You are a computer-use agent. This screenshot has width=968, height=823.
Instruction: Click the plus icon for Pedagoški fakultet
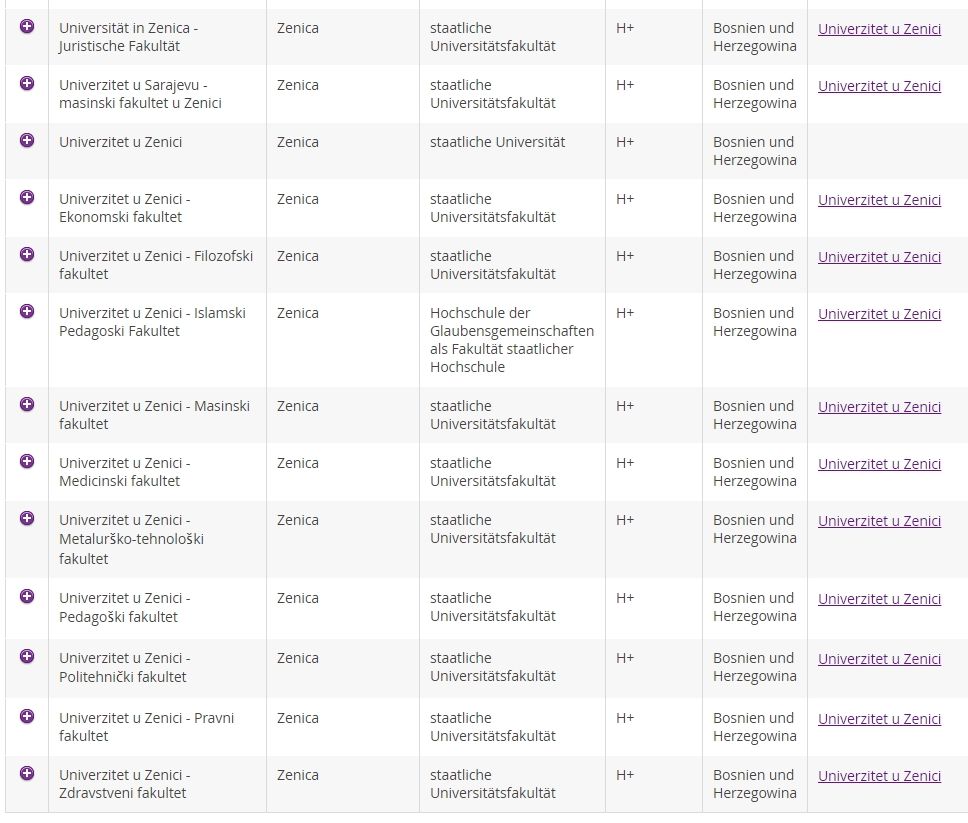click(x=27, y=597)
